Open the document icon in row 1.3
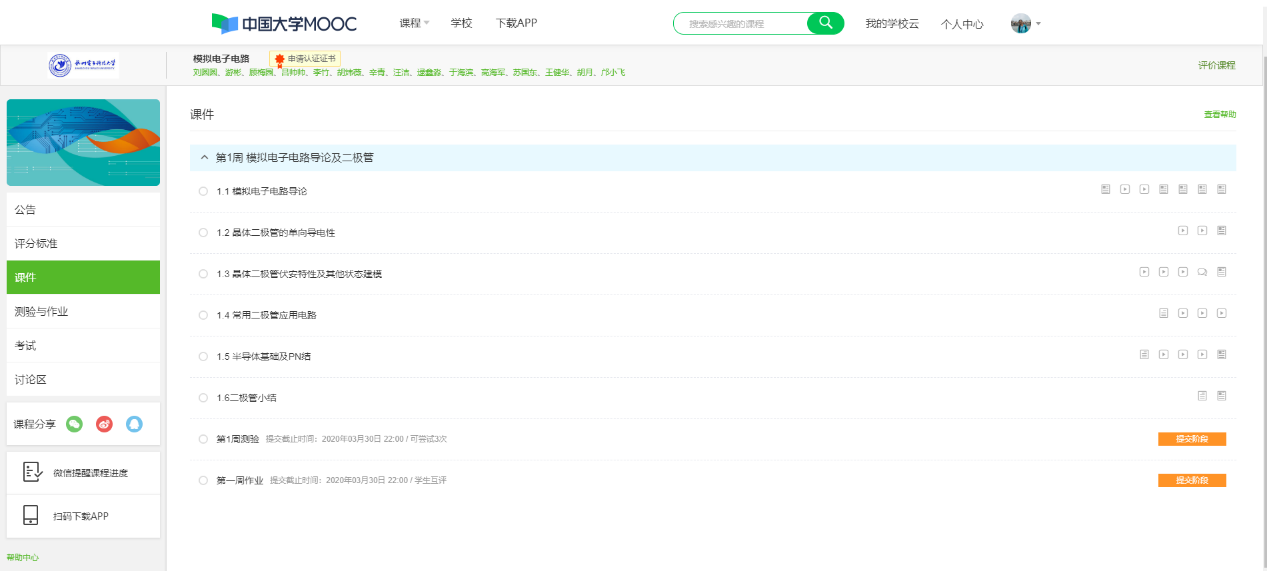This screenshot has width=1267, height=571. click(x=1222, y=272)
